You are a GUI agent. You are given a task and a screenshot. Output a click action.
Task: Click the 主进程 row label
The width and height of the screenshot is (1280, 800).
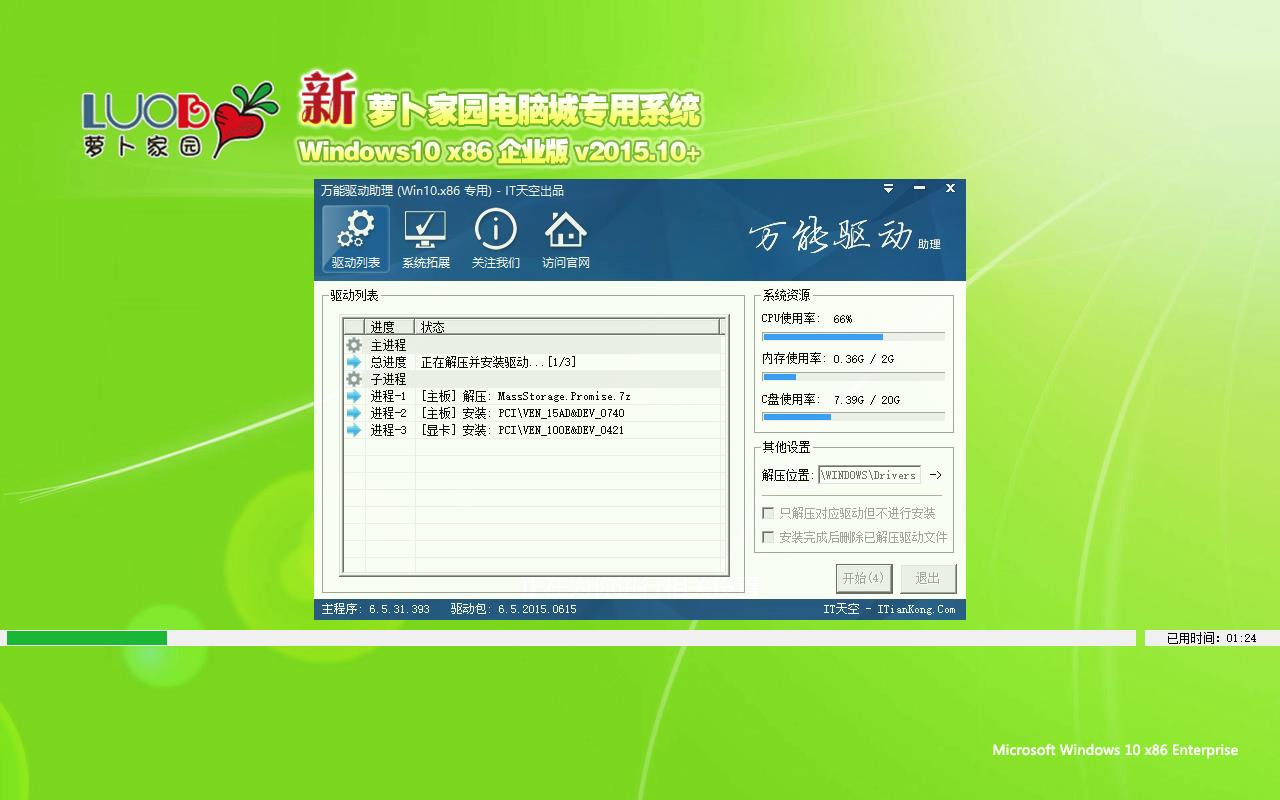[388, 345]
